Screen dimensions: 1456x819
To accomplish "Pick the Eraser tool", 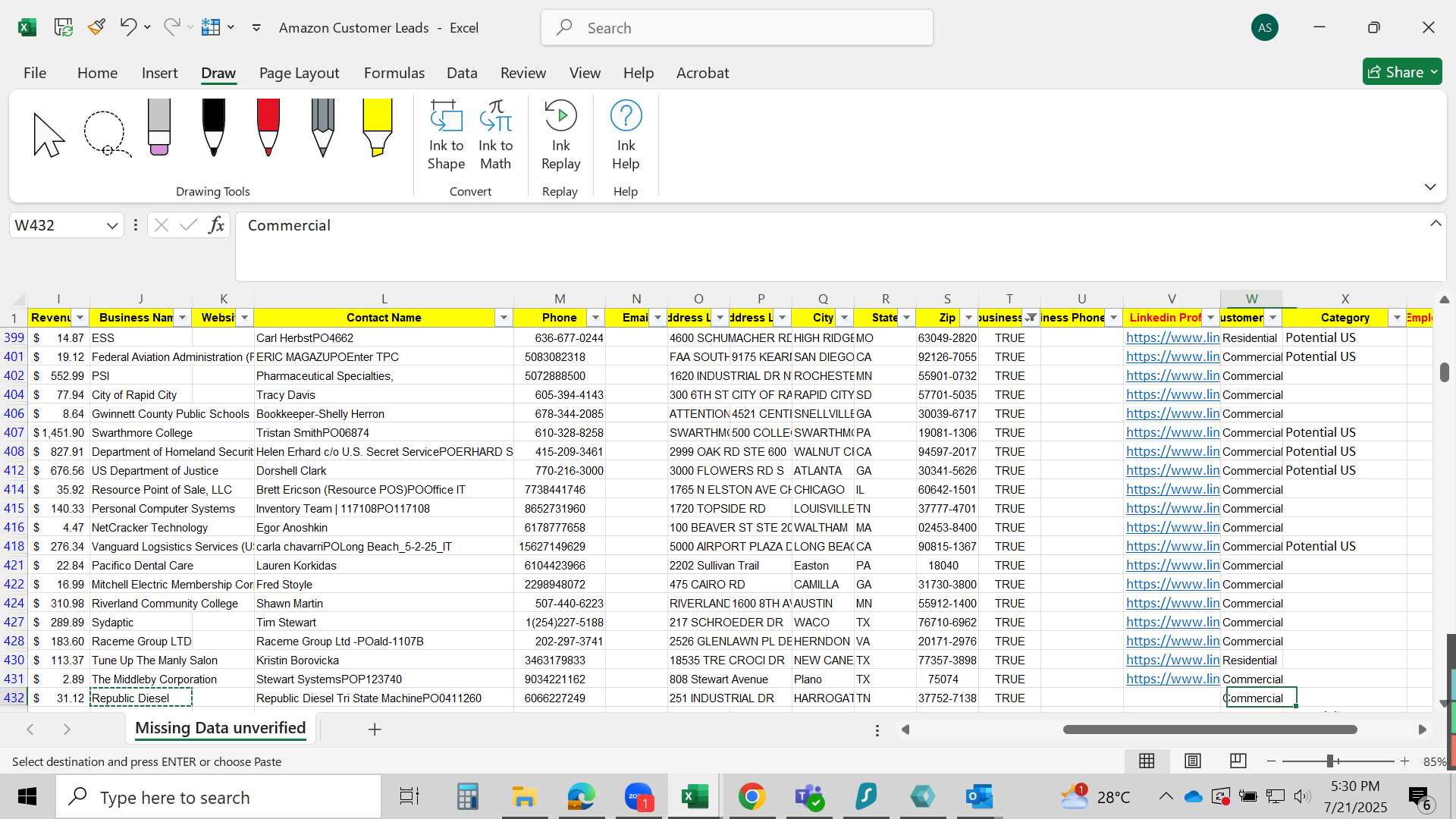I will click(x=159, y=127).
